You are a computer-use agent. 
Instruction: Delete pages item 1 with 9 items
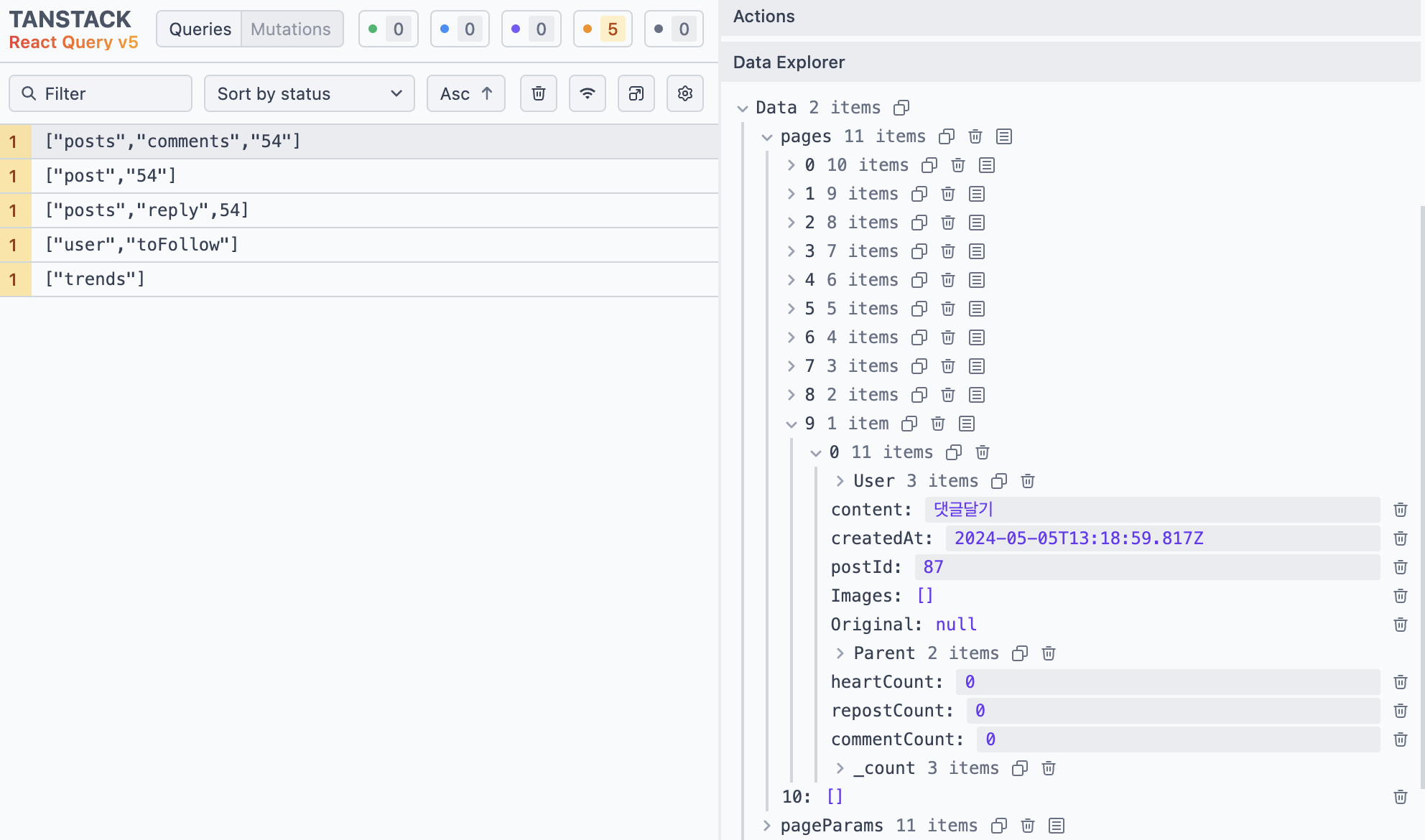tap(948, 194)
